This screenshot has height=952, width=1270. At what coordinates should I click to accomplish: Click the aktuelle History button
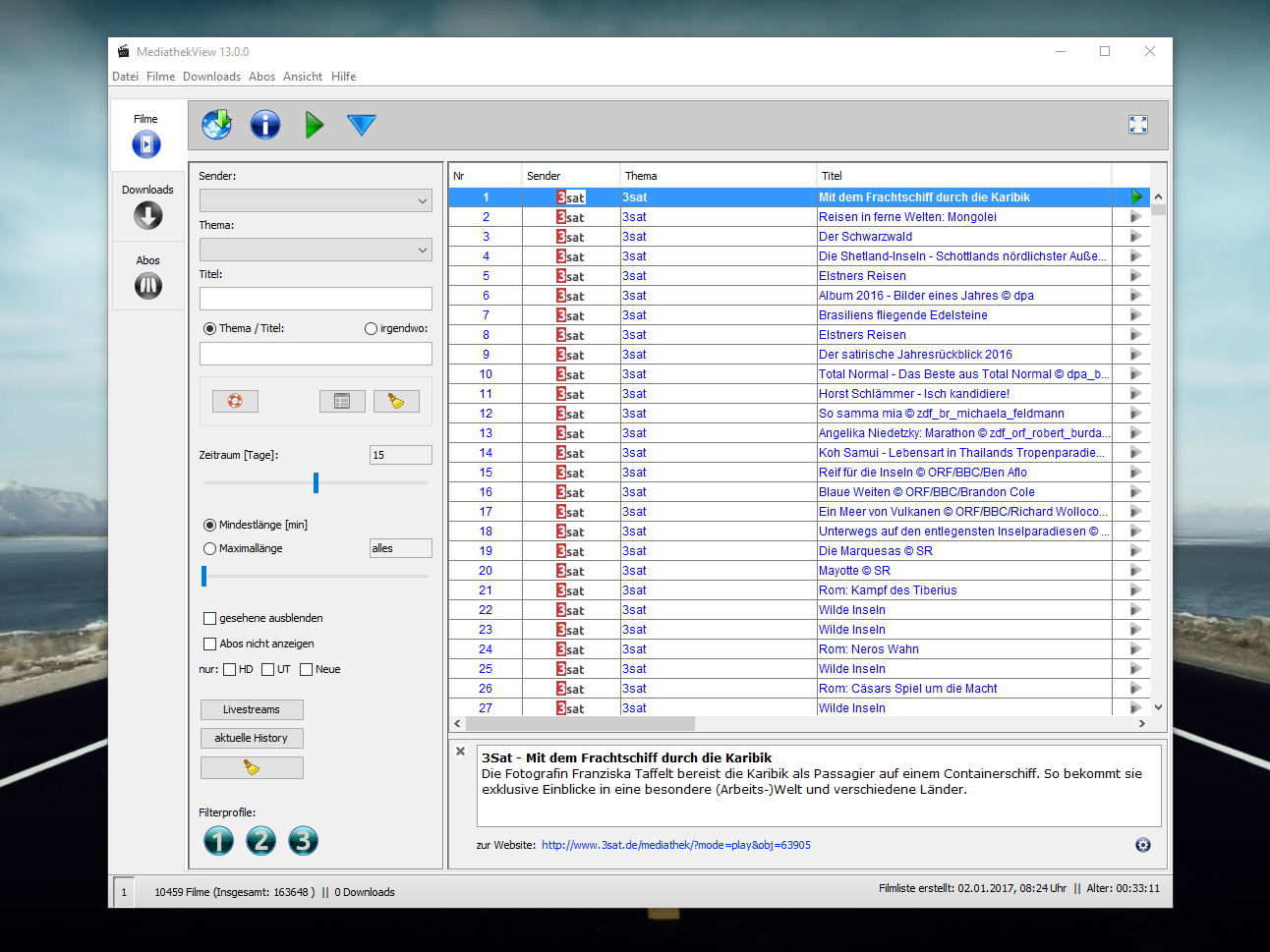(x=252, y=738)
